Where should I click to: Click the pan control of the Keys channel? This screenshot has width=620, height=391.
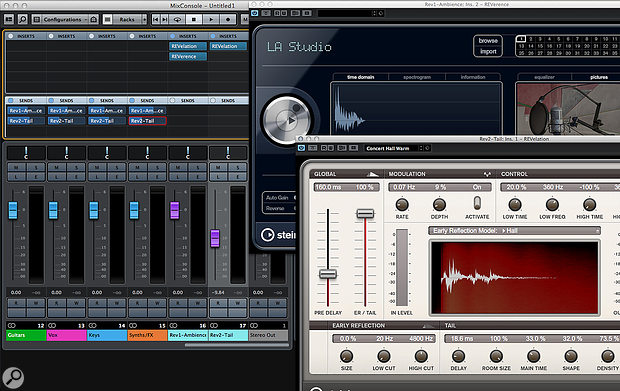pyautogui.click(x=107, y=153)
